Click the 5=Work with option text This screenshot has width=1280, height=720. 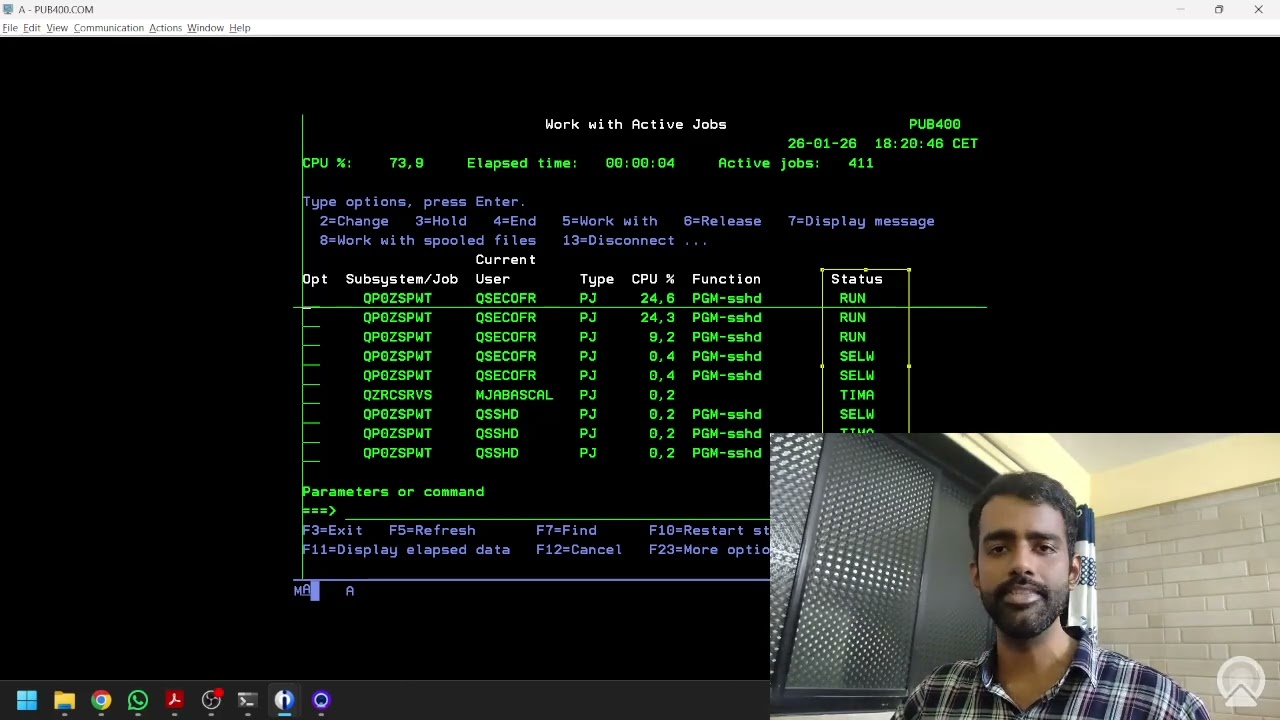610,221
